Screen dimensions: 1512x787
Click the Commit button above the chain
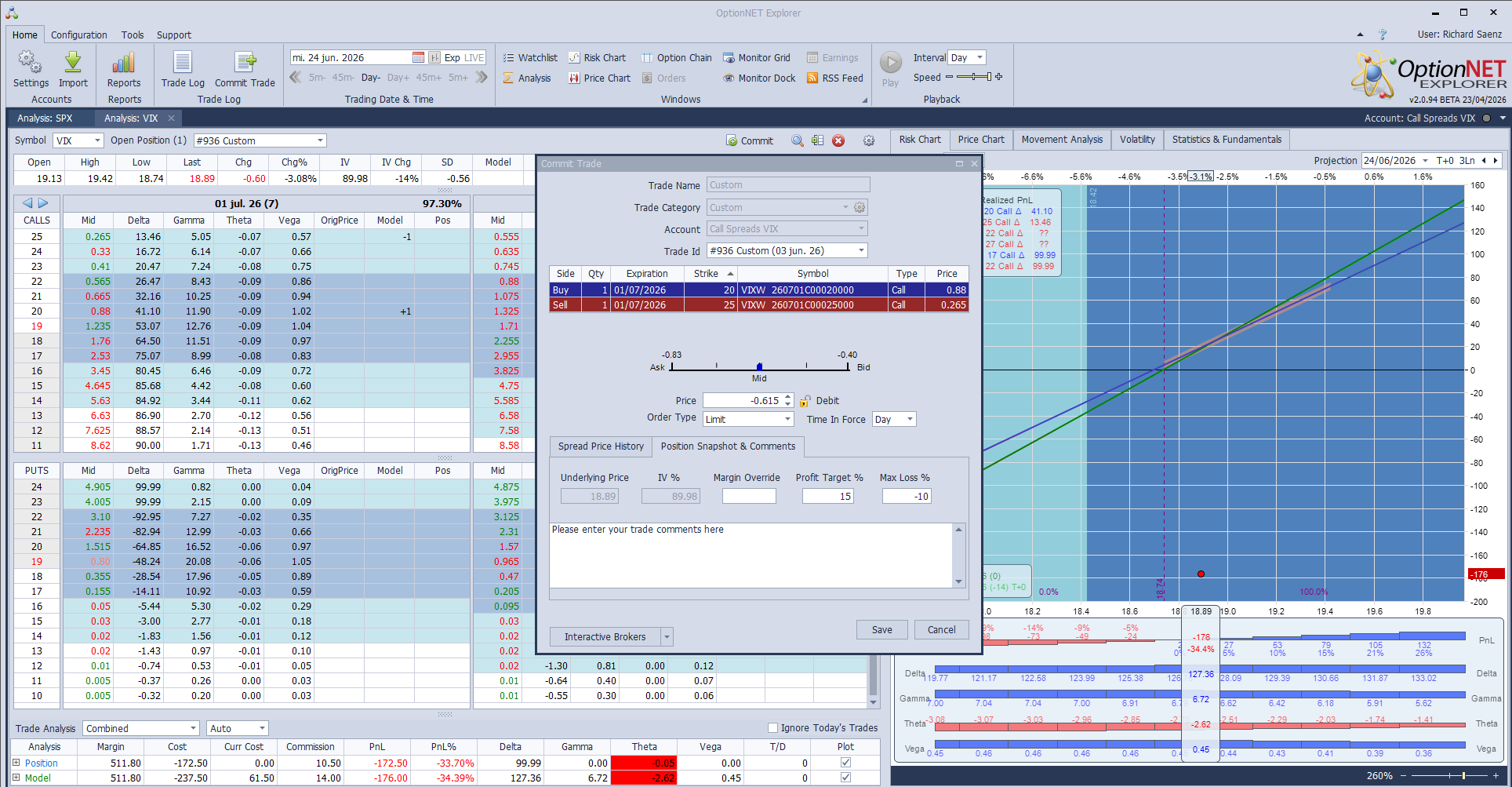point(750,140)
